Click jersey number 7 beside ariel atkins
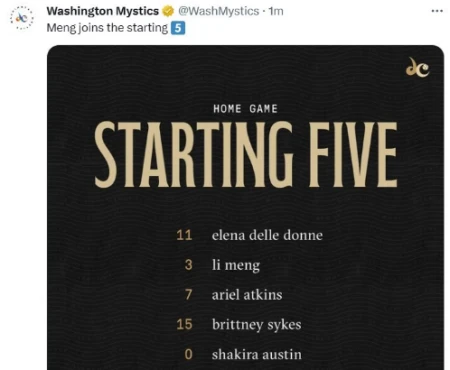Screen dimensions: 450x370 pos(189,295)
